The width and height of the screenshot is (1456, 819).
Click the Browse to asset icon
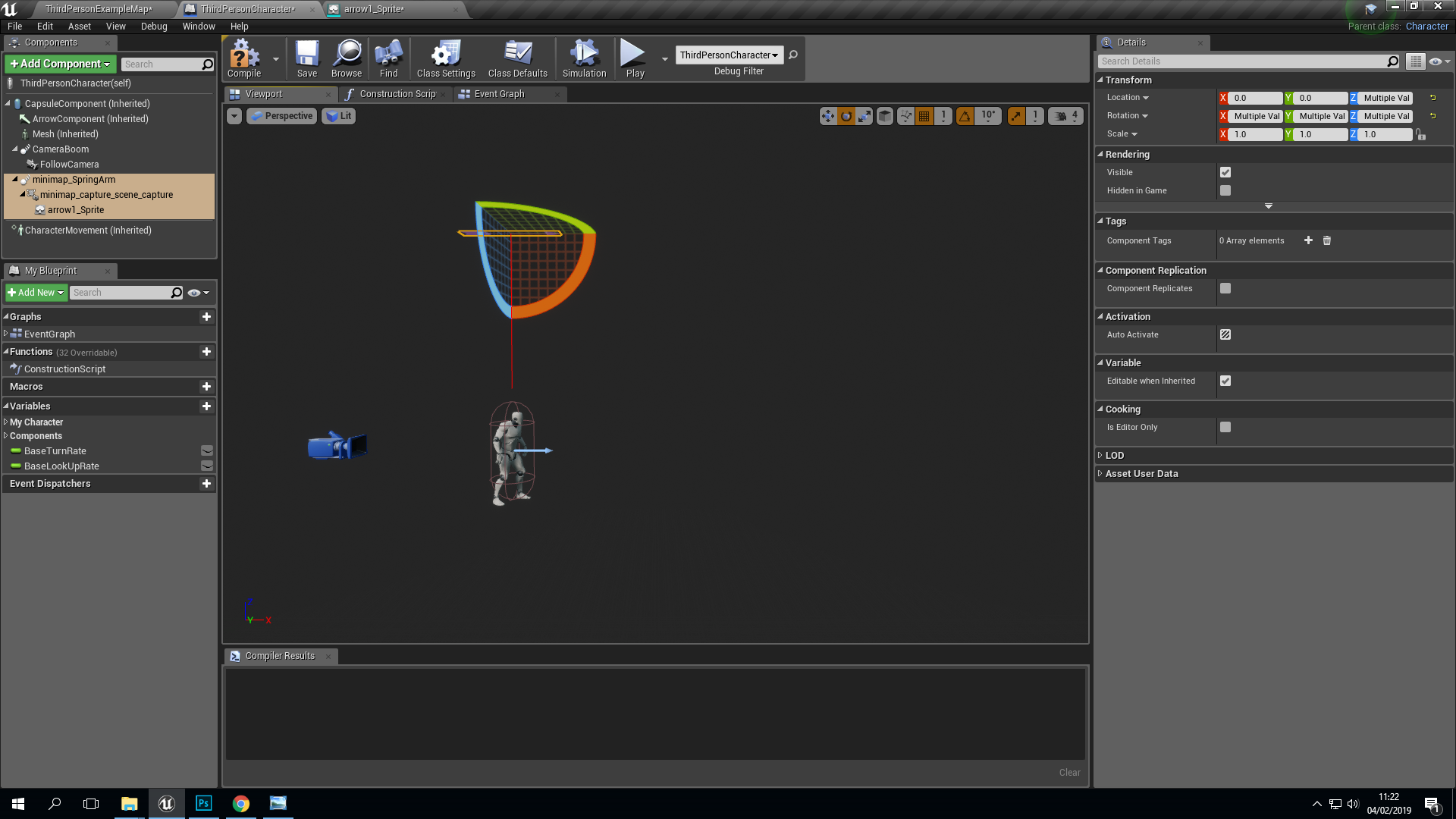pos(347,58)
